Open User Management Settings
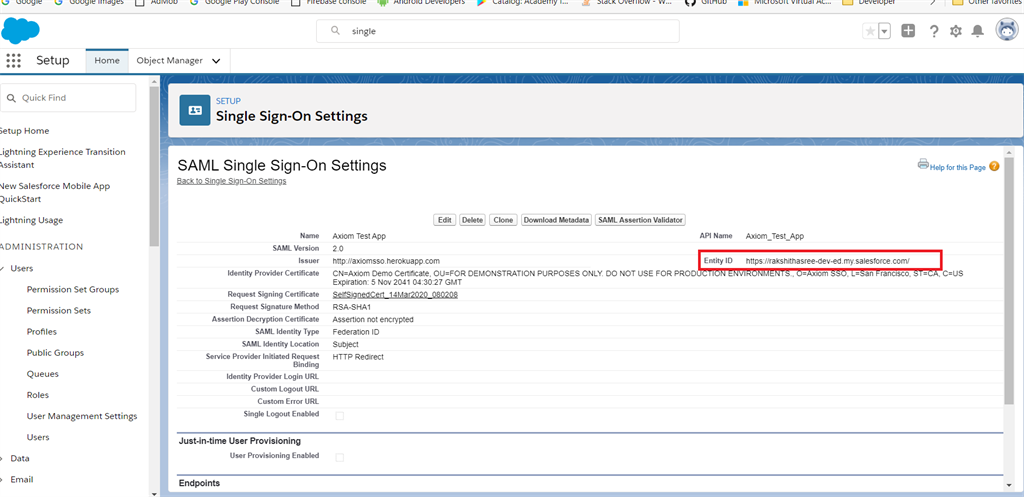Viewport: 1024px width, 497px height. point(82,416)
